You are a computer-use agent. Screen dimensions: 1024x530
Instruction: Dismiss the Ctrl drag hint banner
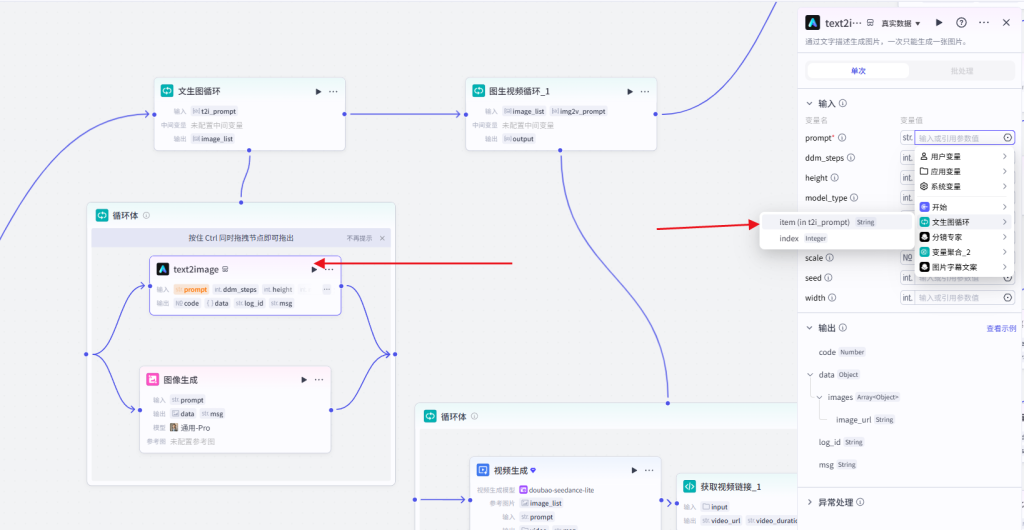[x=382, y=238]
